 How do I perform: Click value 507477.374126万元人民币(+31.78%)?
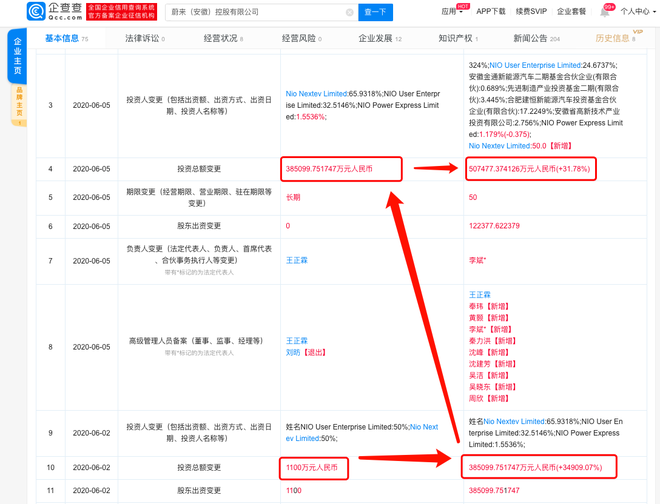point(530,169)
